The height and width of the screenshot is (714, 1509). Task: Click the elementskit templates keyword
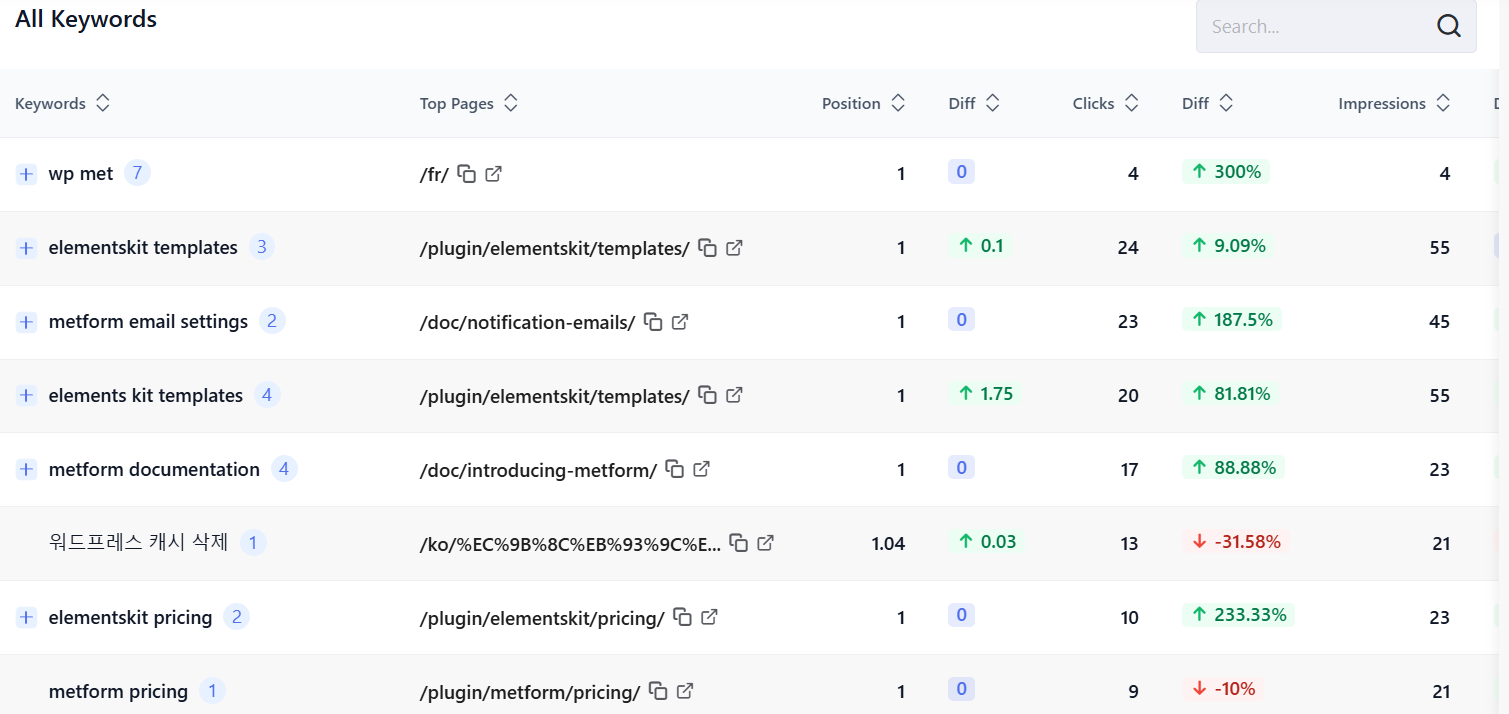coord(143,248)
